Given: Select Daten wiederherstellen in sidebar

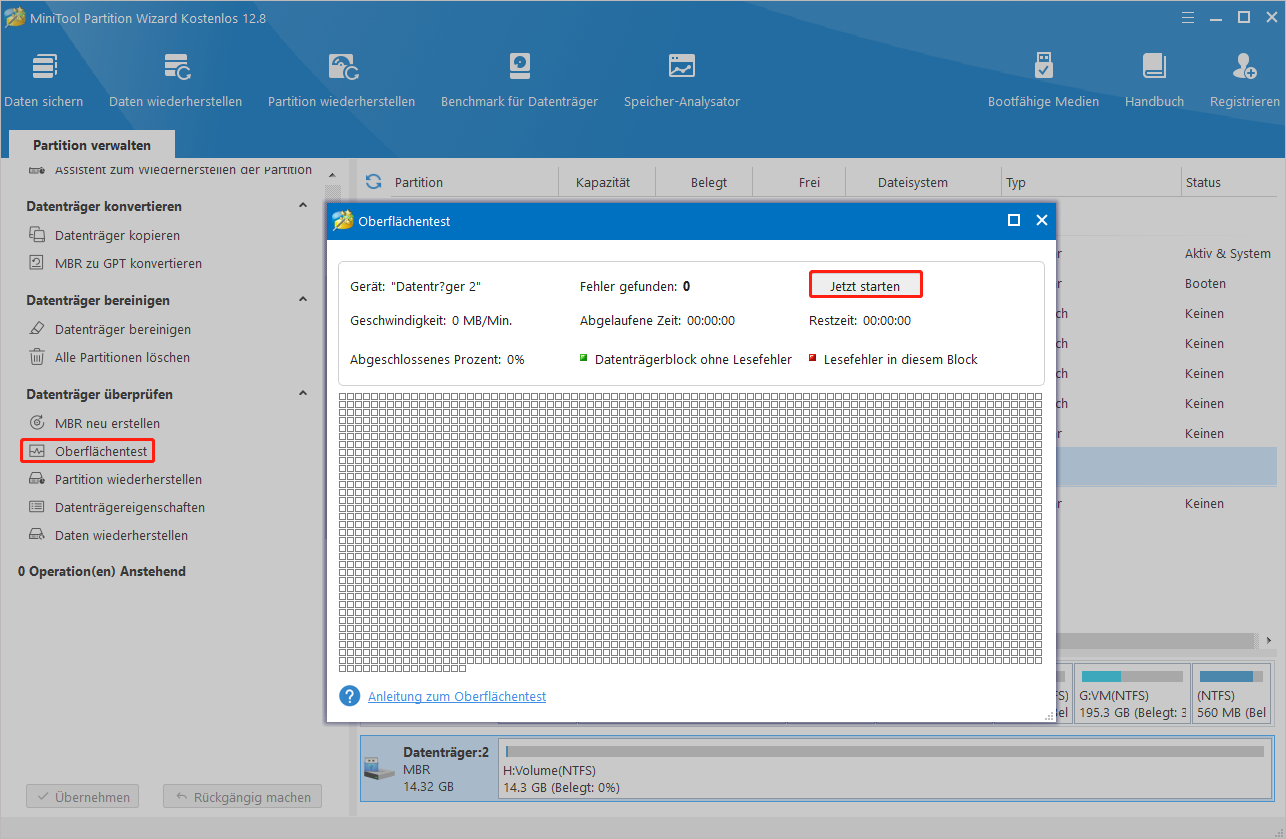Looking at the screenshot, I should click(x=121, y=535).
